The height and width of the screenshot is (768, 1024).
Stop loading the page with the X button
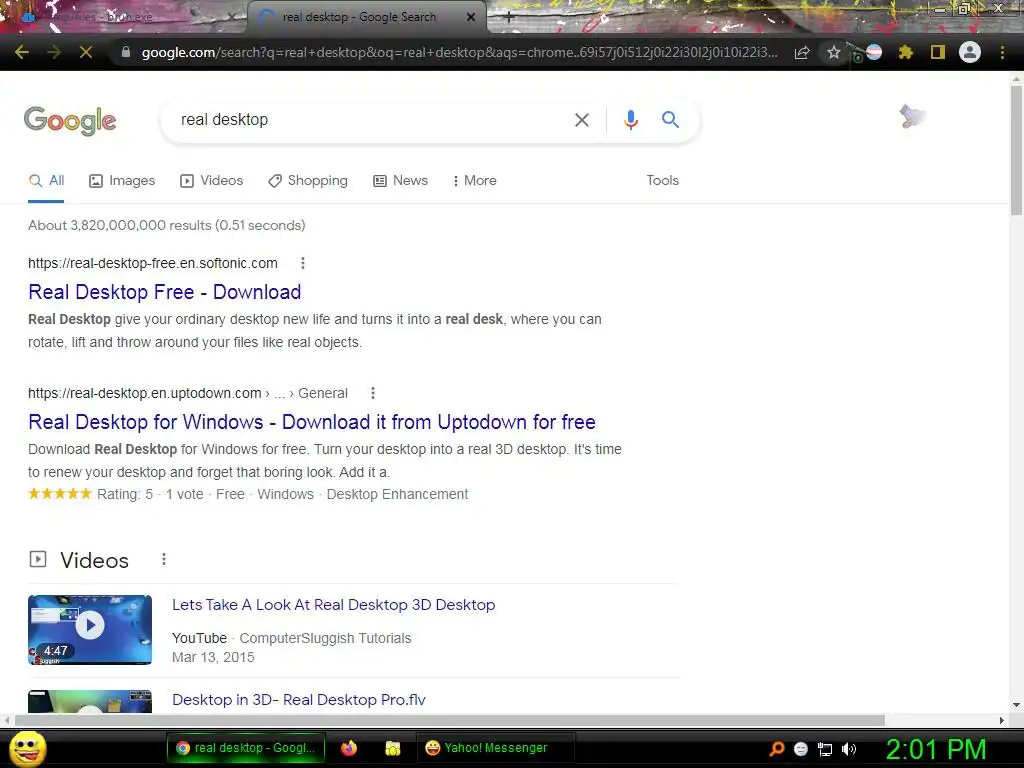click(86, 52)
